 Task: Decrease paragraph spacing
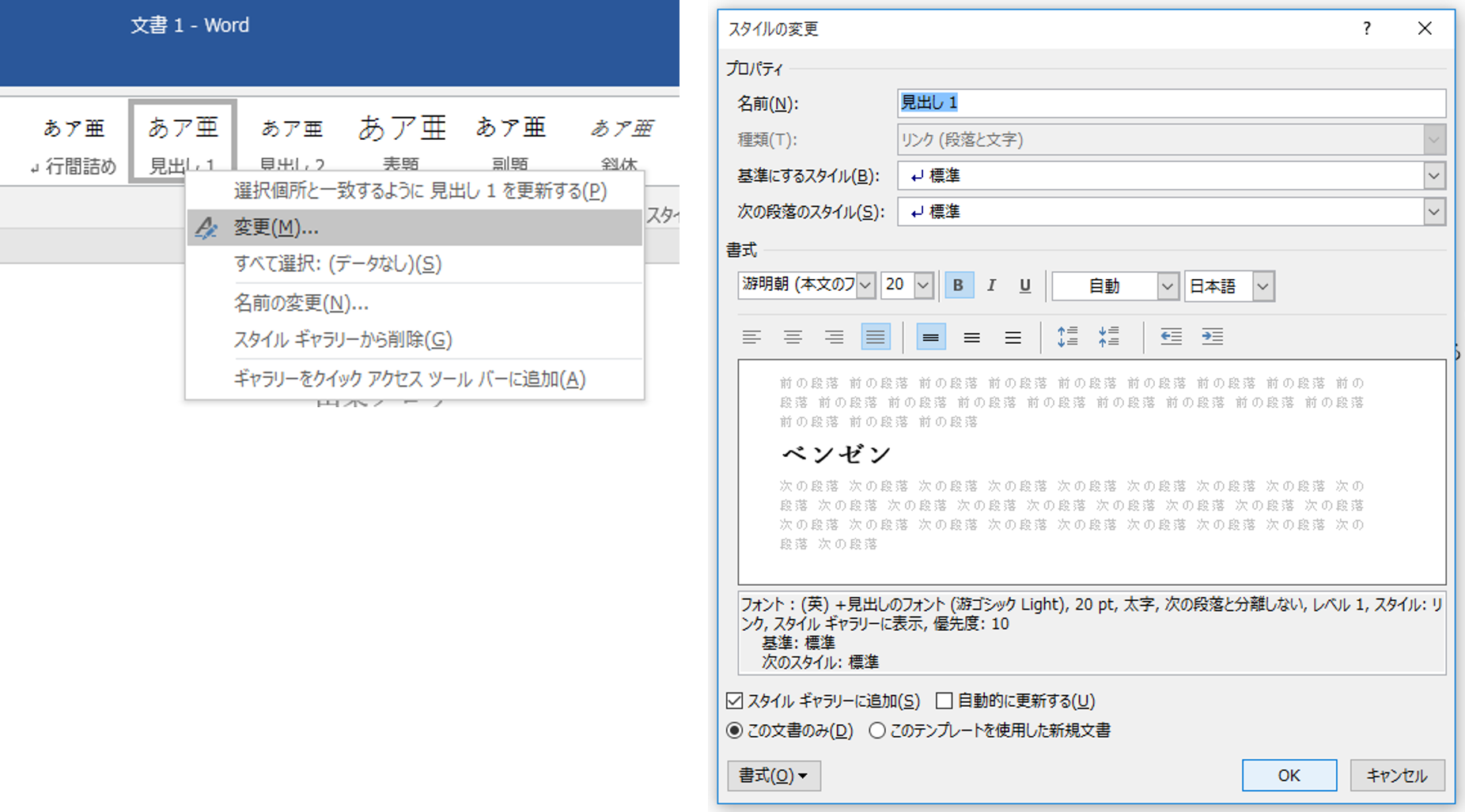pyautogui.click(x=1108, y=337)
